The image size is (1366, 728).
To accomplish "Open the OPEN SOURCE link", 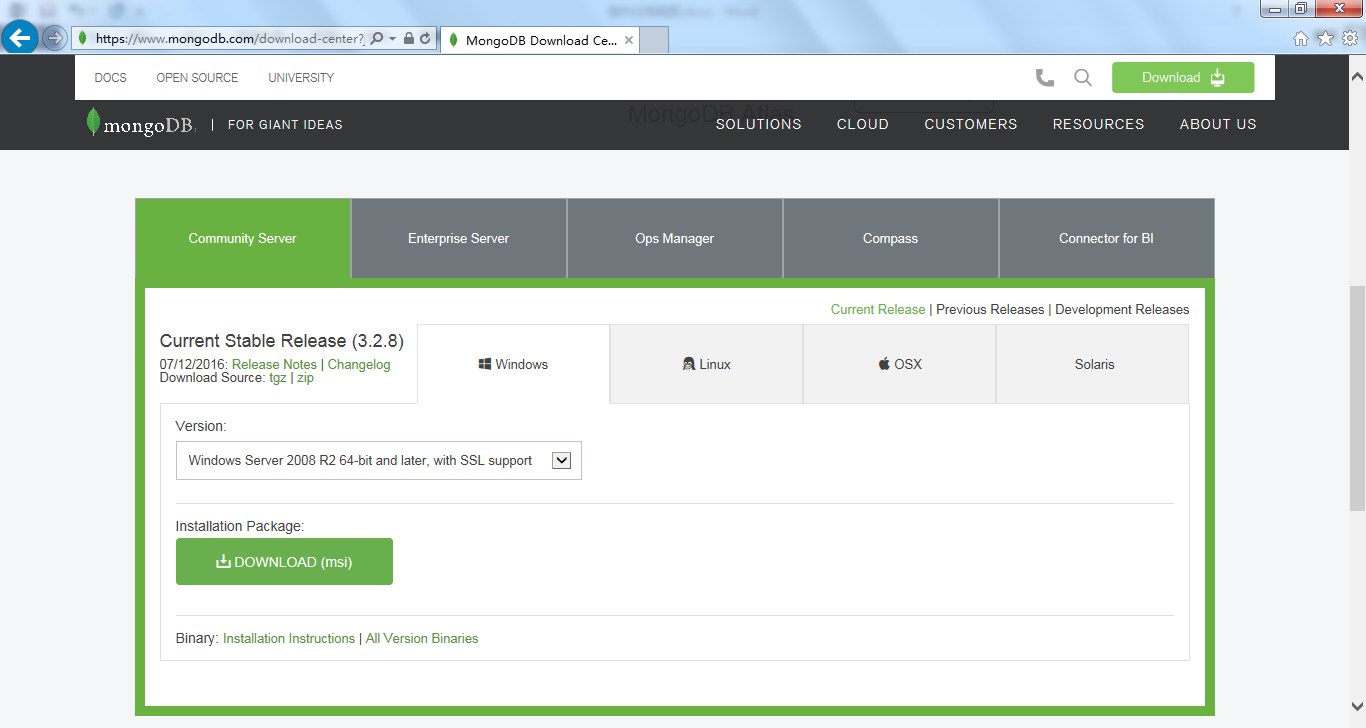I will coord(197,78).
